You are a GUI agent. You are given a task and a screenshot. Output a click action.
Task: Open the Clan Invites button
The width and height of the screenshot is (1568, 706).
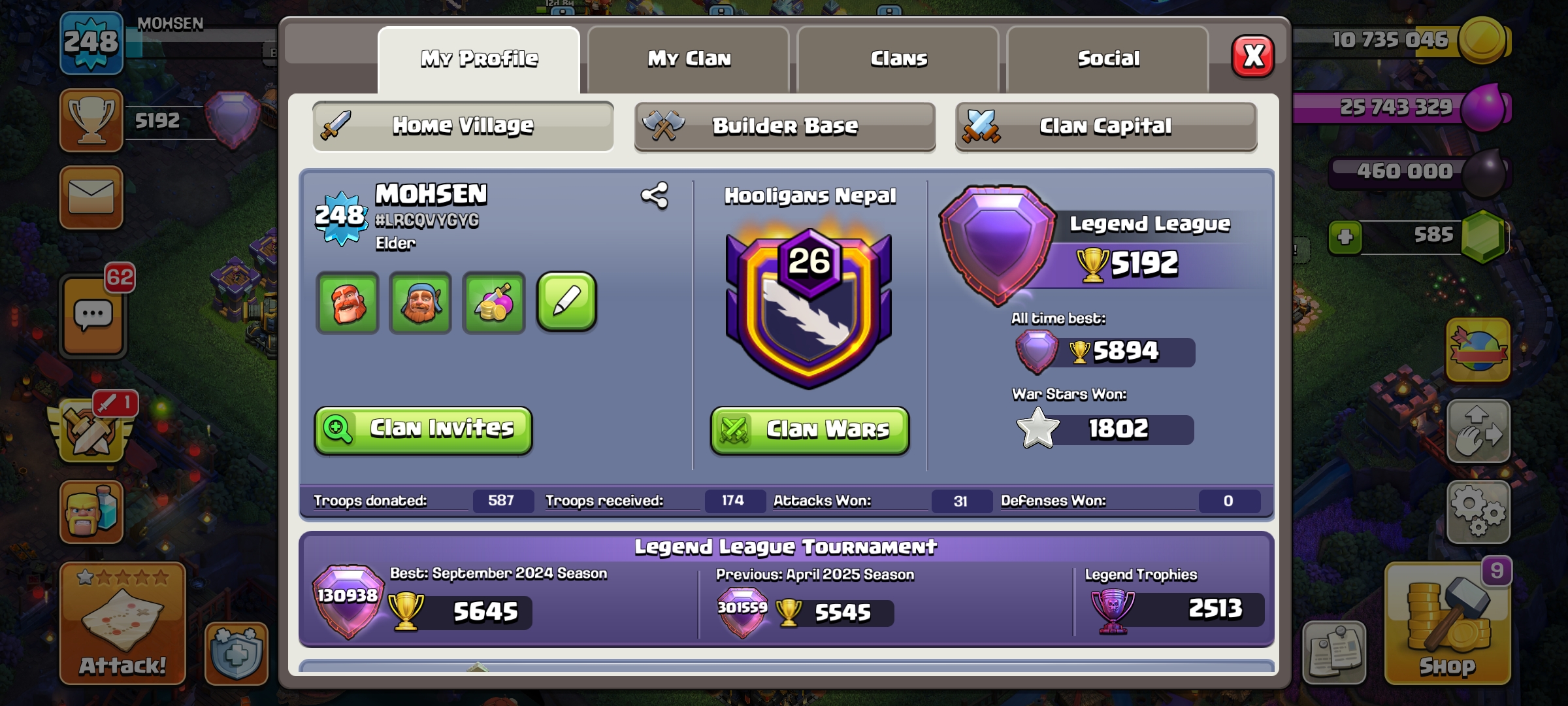pyautogui.click(x=423, y=429)
